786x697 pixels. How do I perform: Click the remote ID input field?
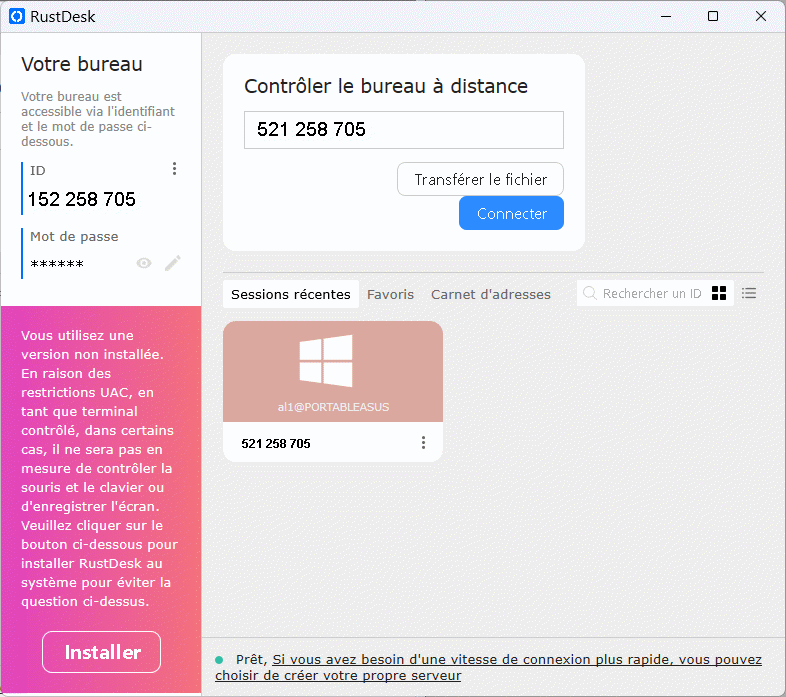click(404, 130)
